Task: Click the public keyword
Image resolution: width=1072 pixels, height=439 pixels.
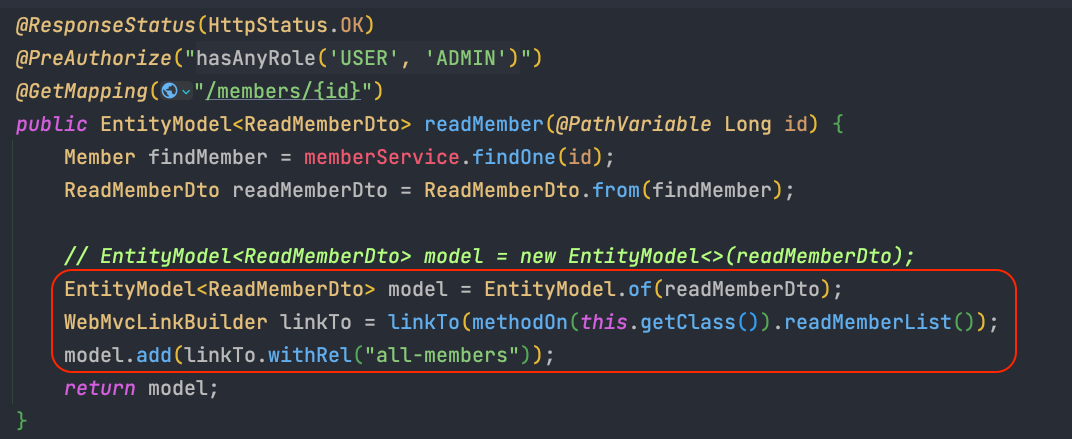Action: tap(51, 124)
